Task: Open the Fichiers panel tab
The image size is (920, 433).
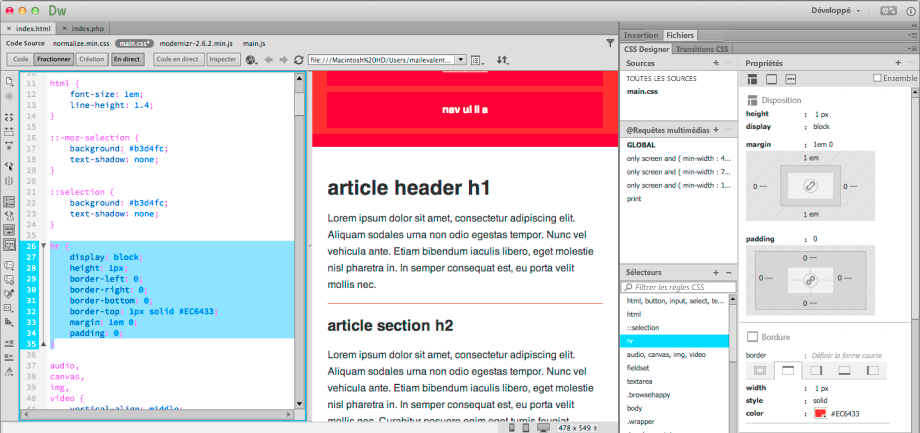Action: click(x=680, y=35)
